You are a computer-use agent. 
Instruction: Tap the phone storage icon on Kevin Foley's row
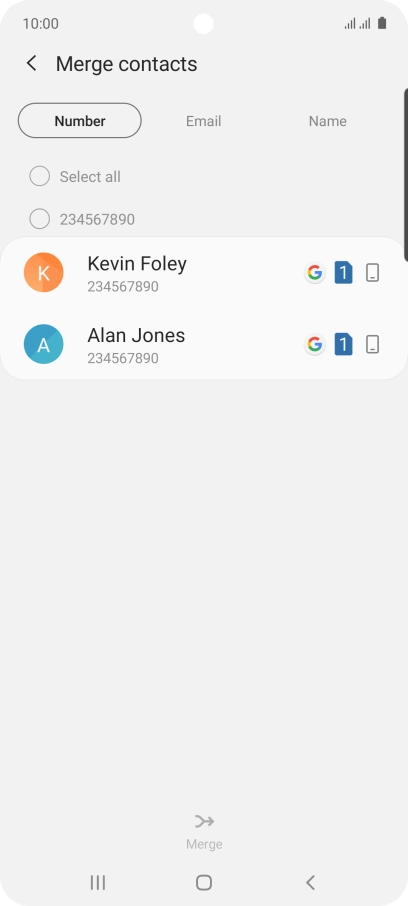click(x=373, y=273)
